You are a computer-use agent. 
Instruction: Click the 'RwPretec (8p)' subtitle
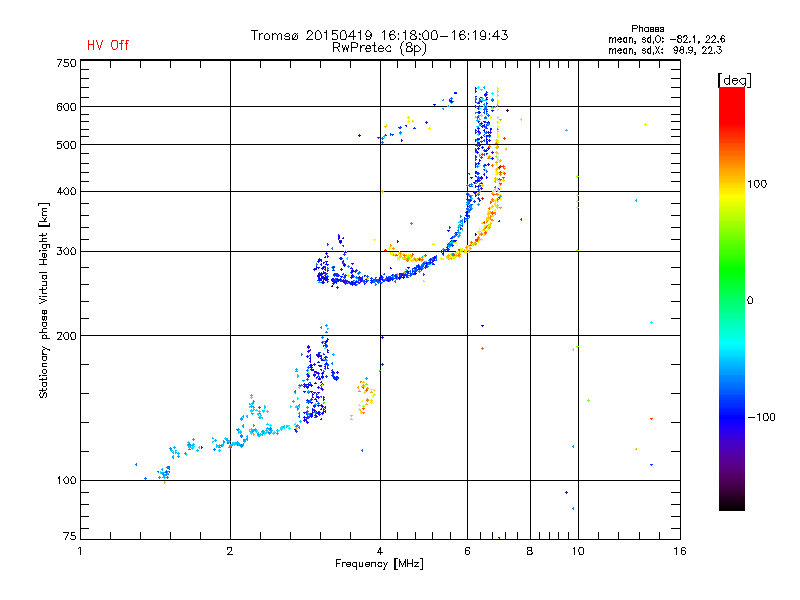click(x=379, y=48)
